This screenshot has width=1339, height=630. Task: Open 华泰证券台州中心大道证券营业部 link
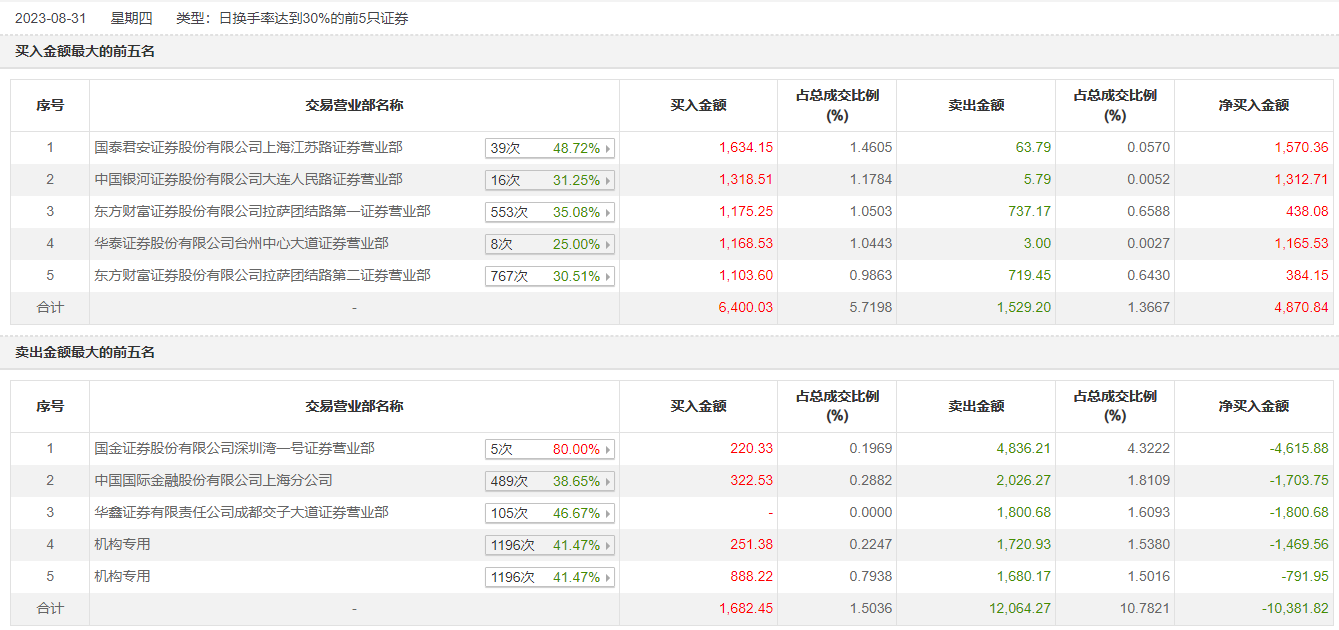[x=242, y=244]
